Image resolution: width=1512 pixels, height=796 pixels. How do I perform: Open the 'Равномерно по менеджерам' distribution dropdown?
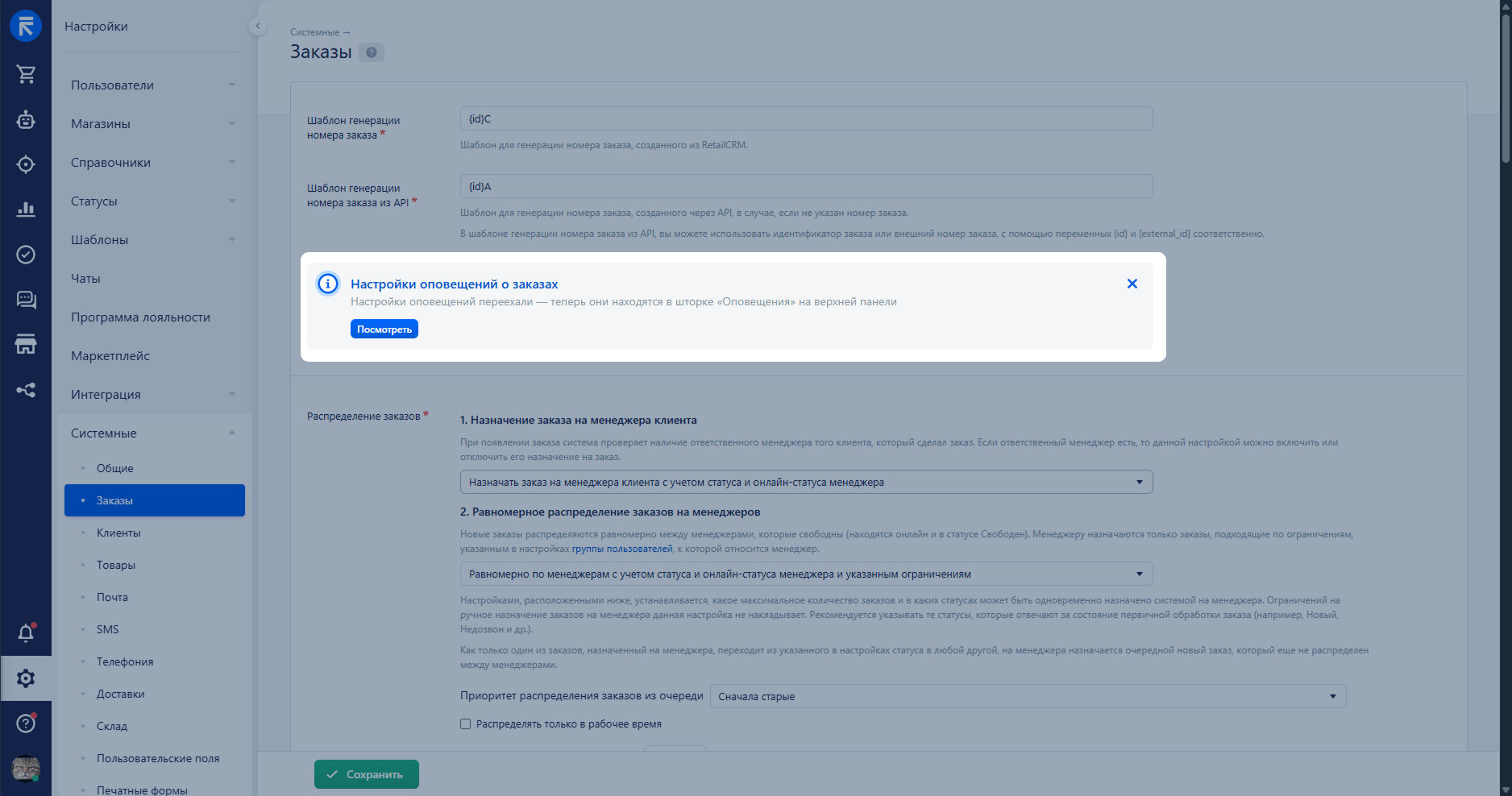806,574
